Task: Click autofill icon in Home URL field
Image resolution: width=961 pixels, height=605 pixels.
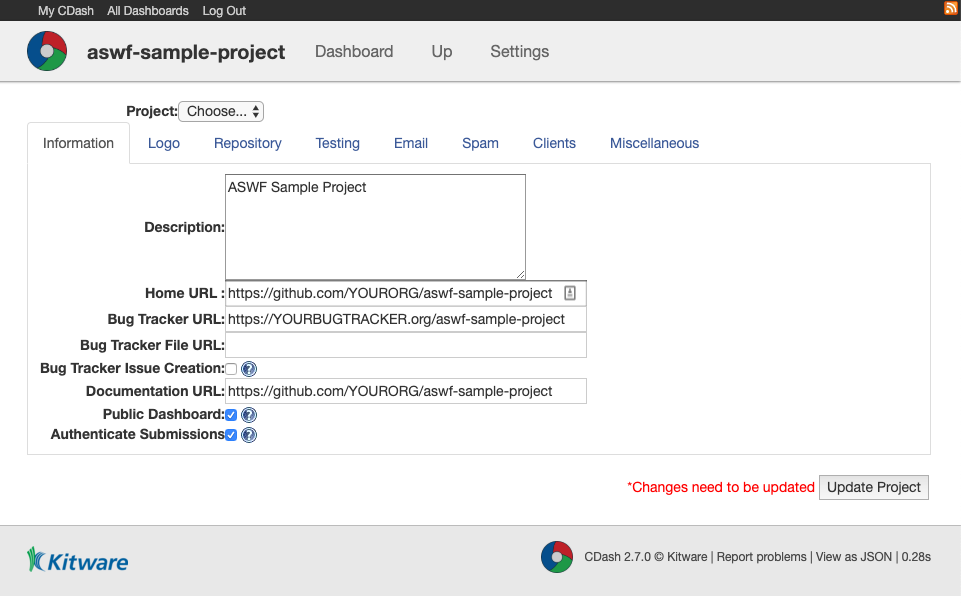Action: pyautogui.click(x=570, y=294)
